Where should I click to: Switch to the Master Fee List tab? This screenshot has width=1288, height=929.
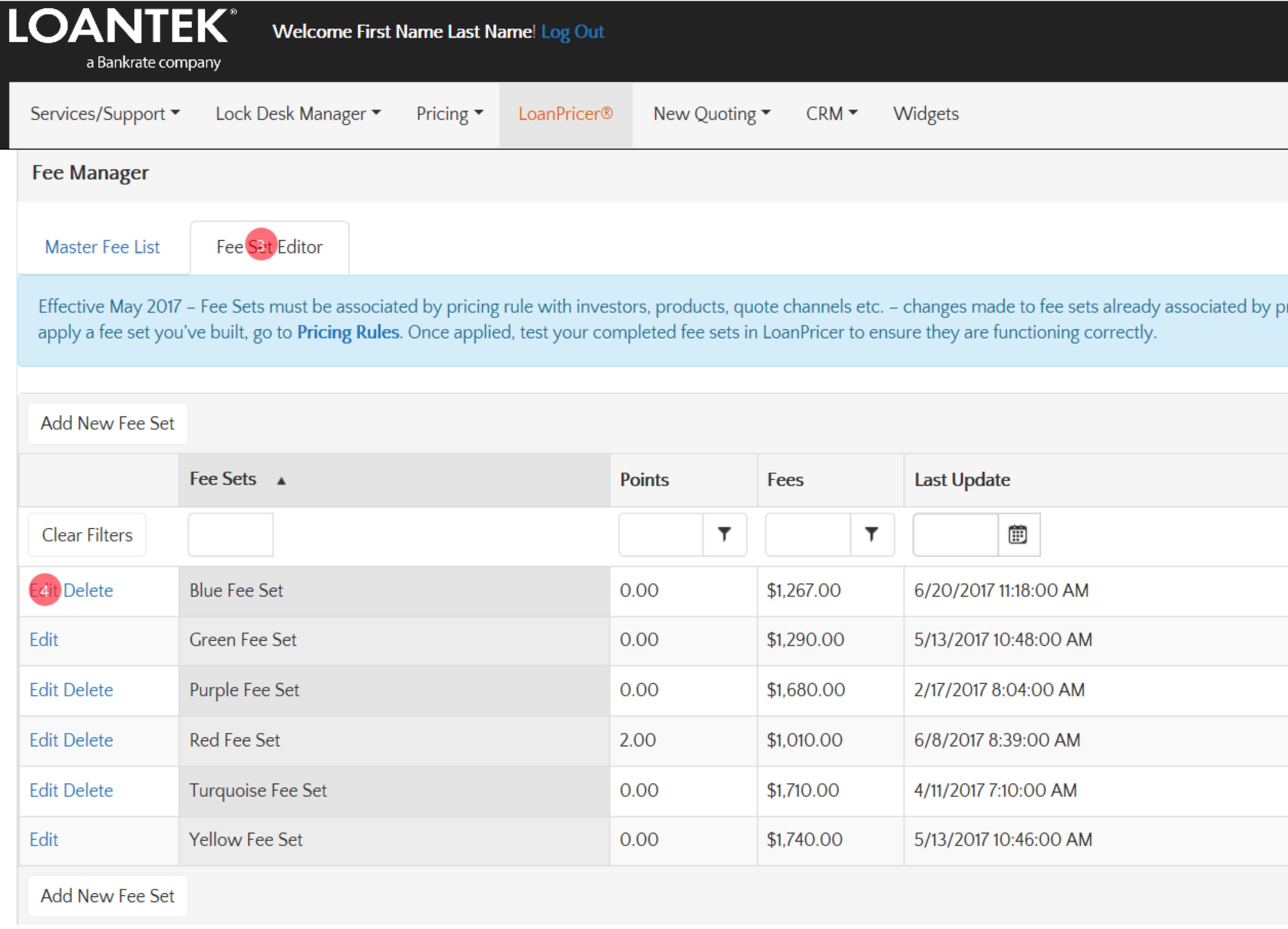tap(102, 247)
